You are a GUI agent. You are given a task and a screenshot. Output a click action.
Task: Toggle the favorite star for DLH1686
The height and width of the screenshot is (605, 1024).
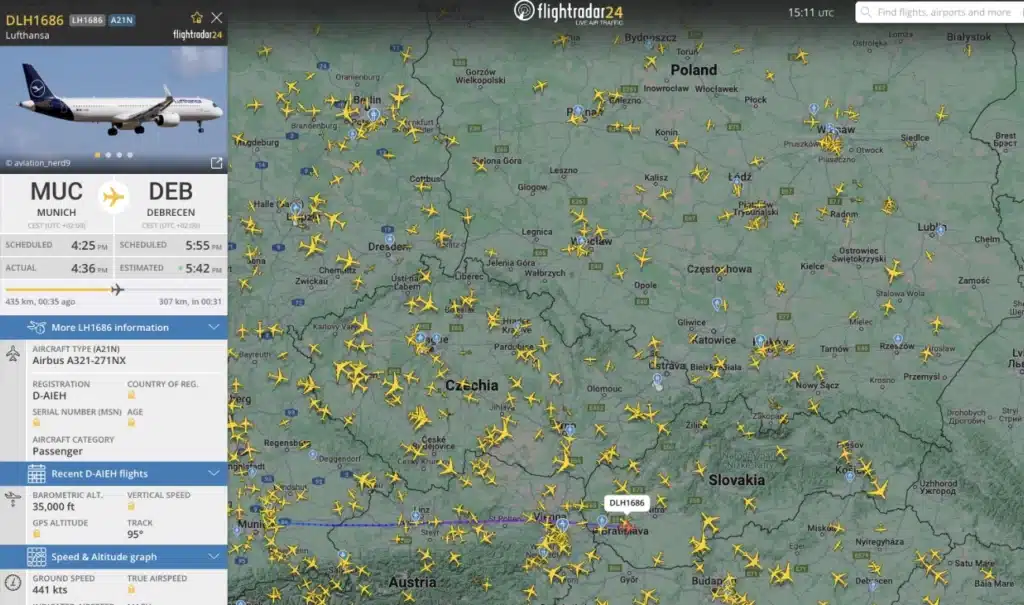196,18
